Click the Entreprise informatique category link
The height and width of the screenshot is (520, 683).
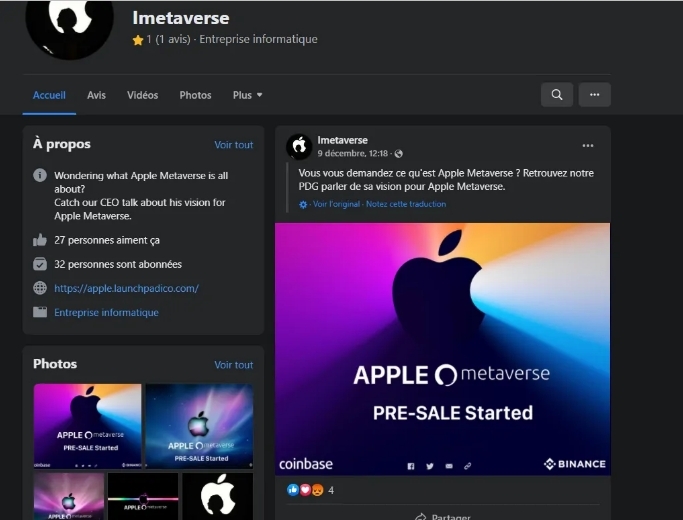tap(106, 313)
